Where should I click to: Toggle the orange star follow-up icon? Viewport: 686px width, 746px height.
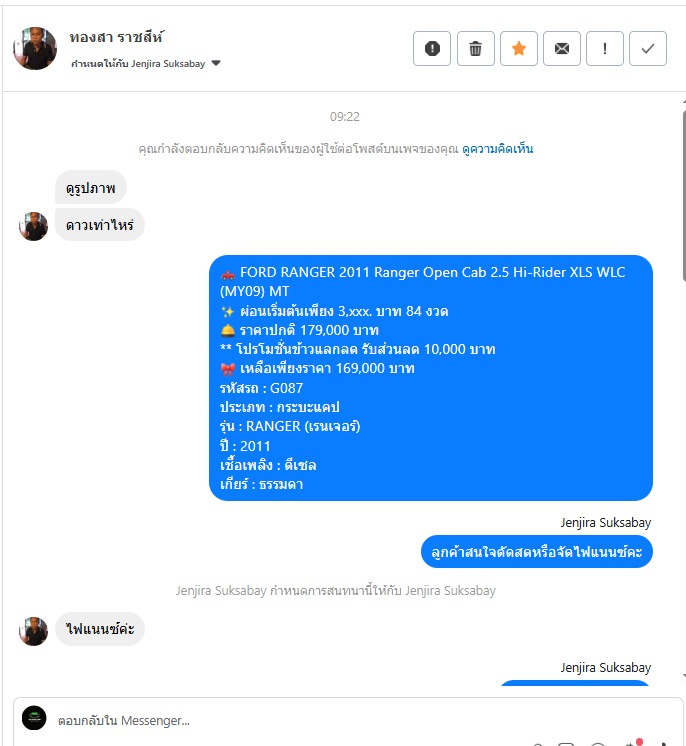tap(519, 48)
